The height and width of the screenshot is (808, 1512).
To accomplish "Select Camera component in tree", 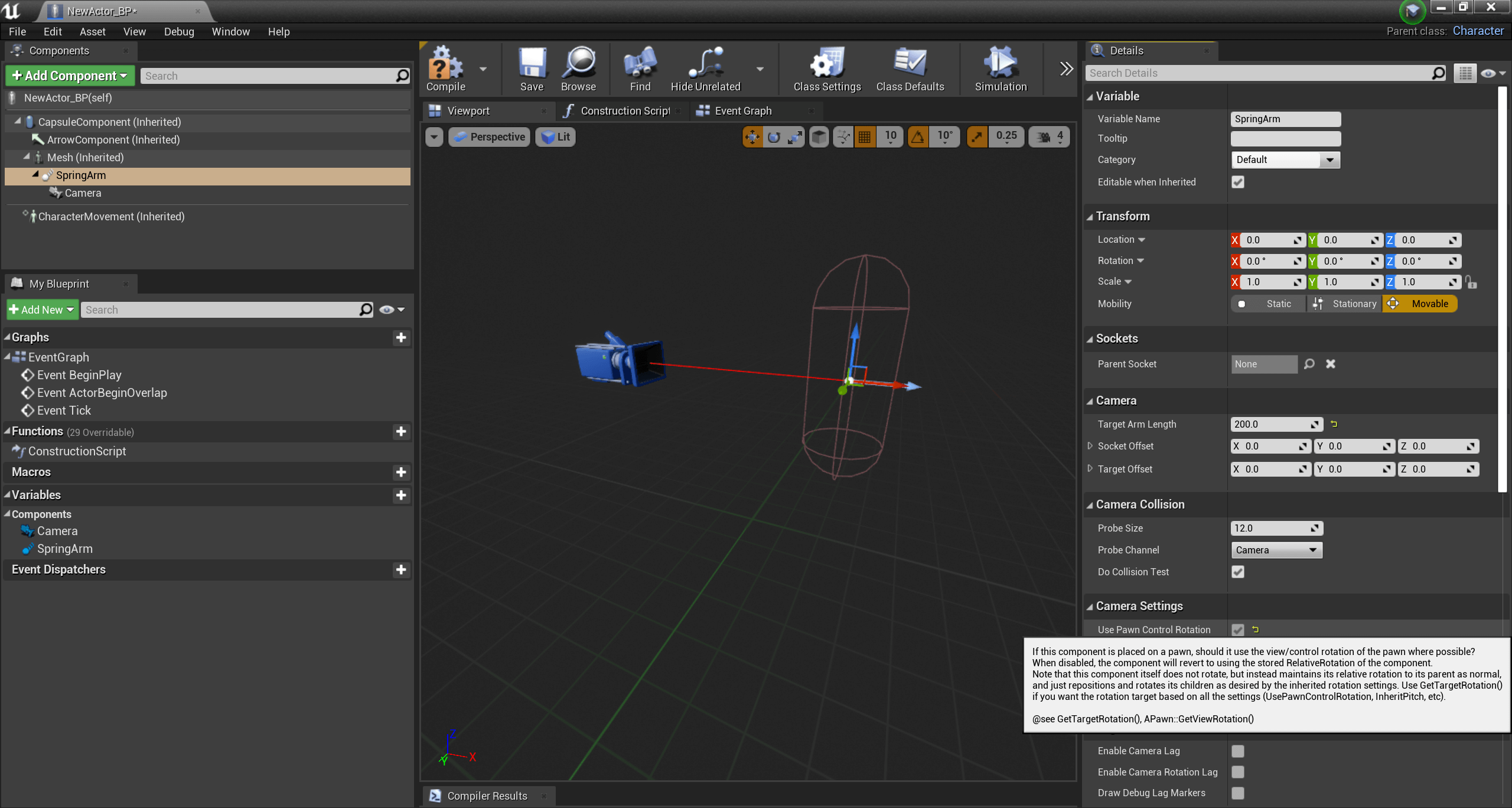I will point(83,193).
